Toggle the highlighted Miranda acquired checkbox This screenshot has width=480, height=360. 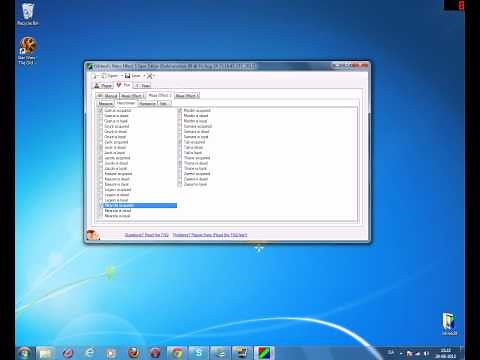pyautogui.click(x=100, y=205)
